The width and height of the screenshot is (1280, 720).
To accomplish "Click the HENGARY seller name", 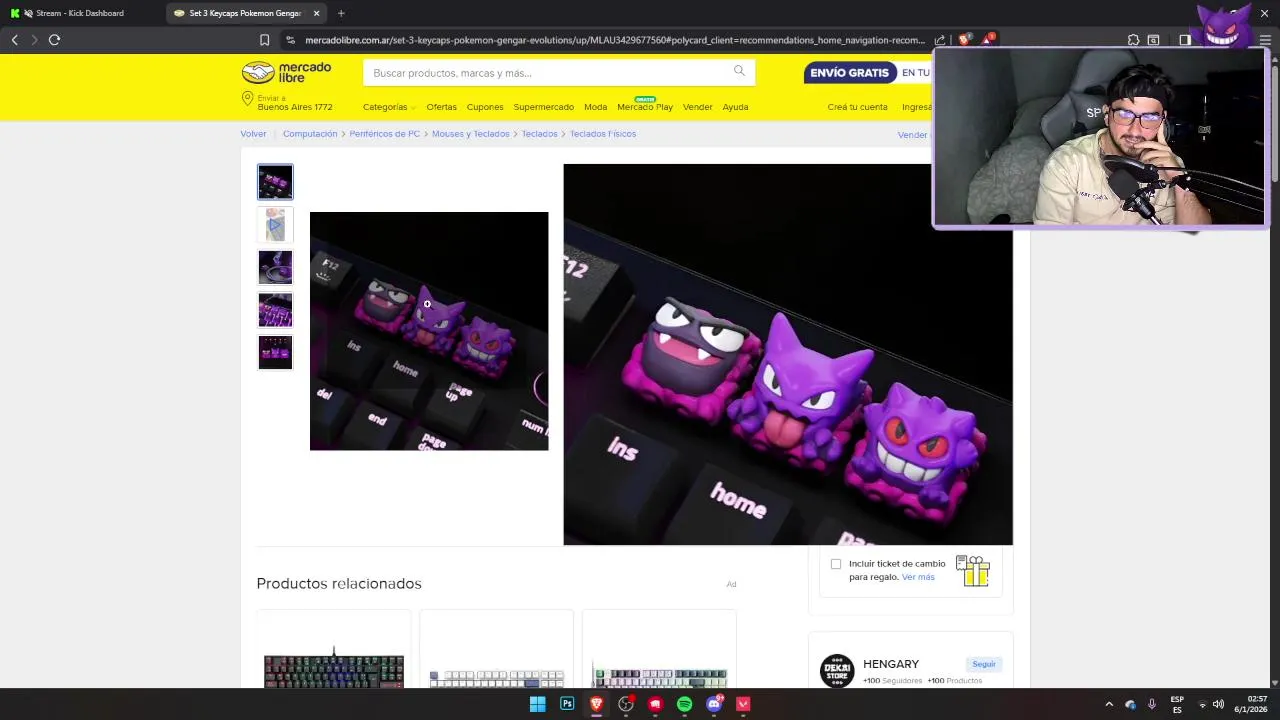I will pyautogui.click(x=891, y=664).
